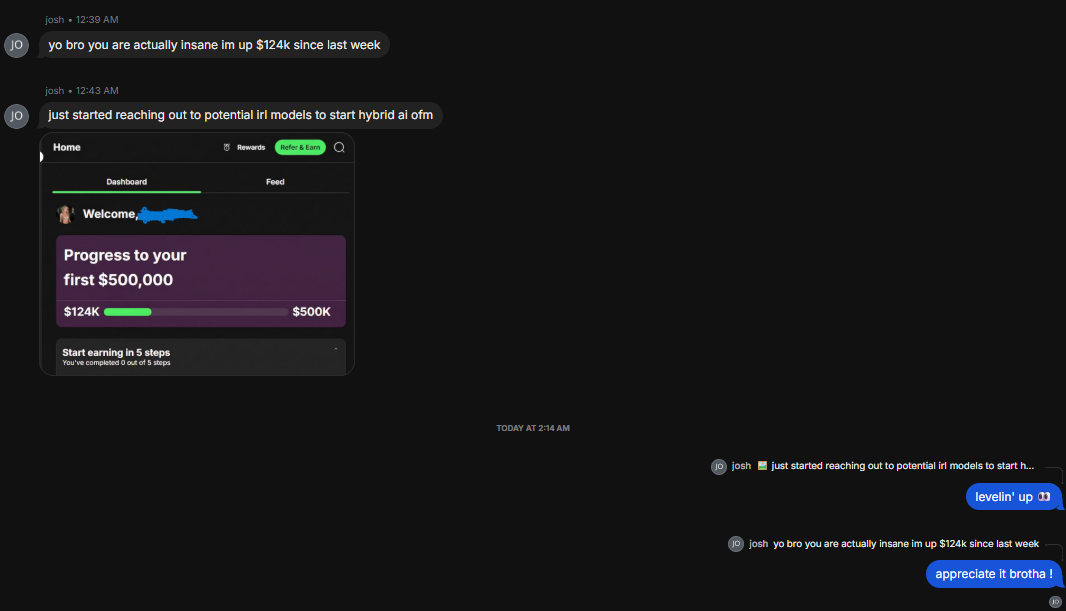The width and height of the screenshot is (1066, 611).
Task: Click the Rewards medal icon
Action: [227, 147]
